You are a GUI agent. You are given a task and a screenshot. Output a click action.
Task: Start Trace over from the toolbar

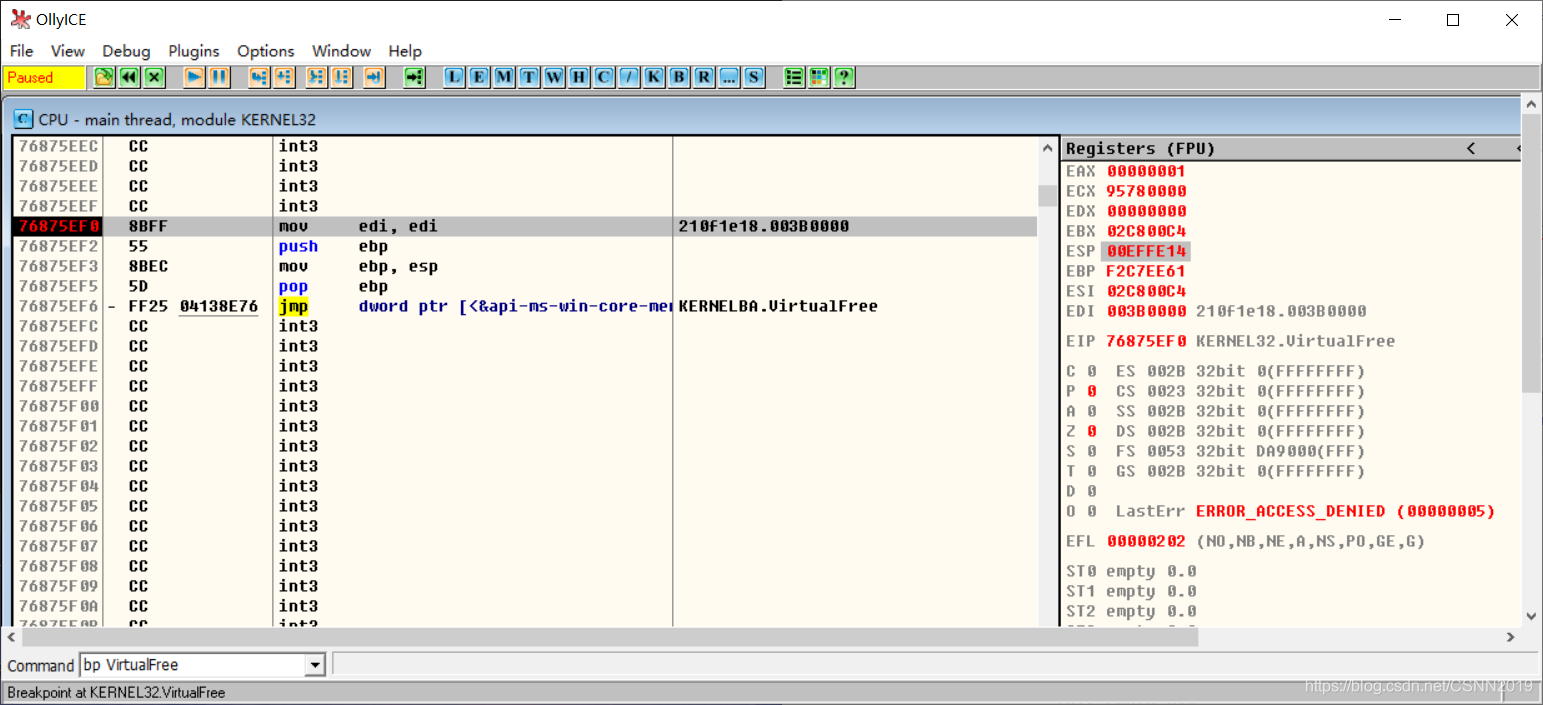[342, 77]
